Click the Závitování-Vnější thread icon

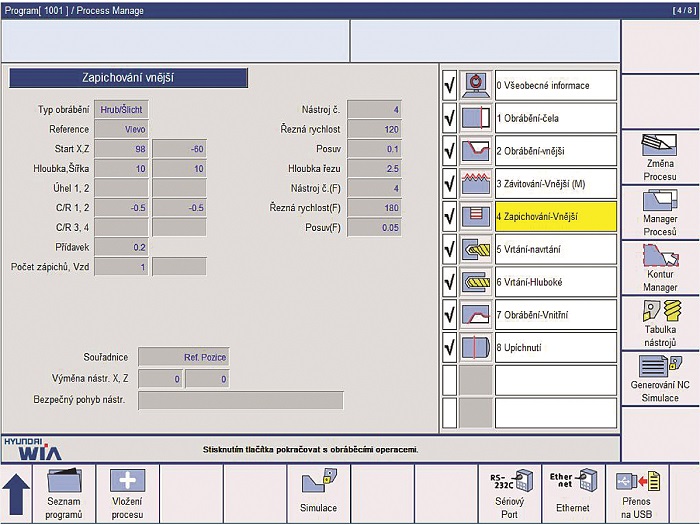[476, 183]
